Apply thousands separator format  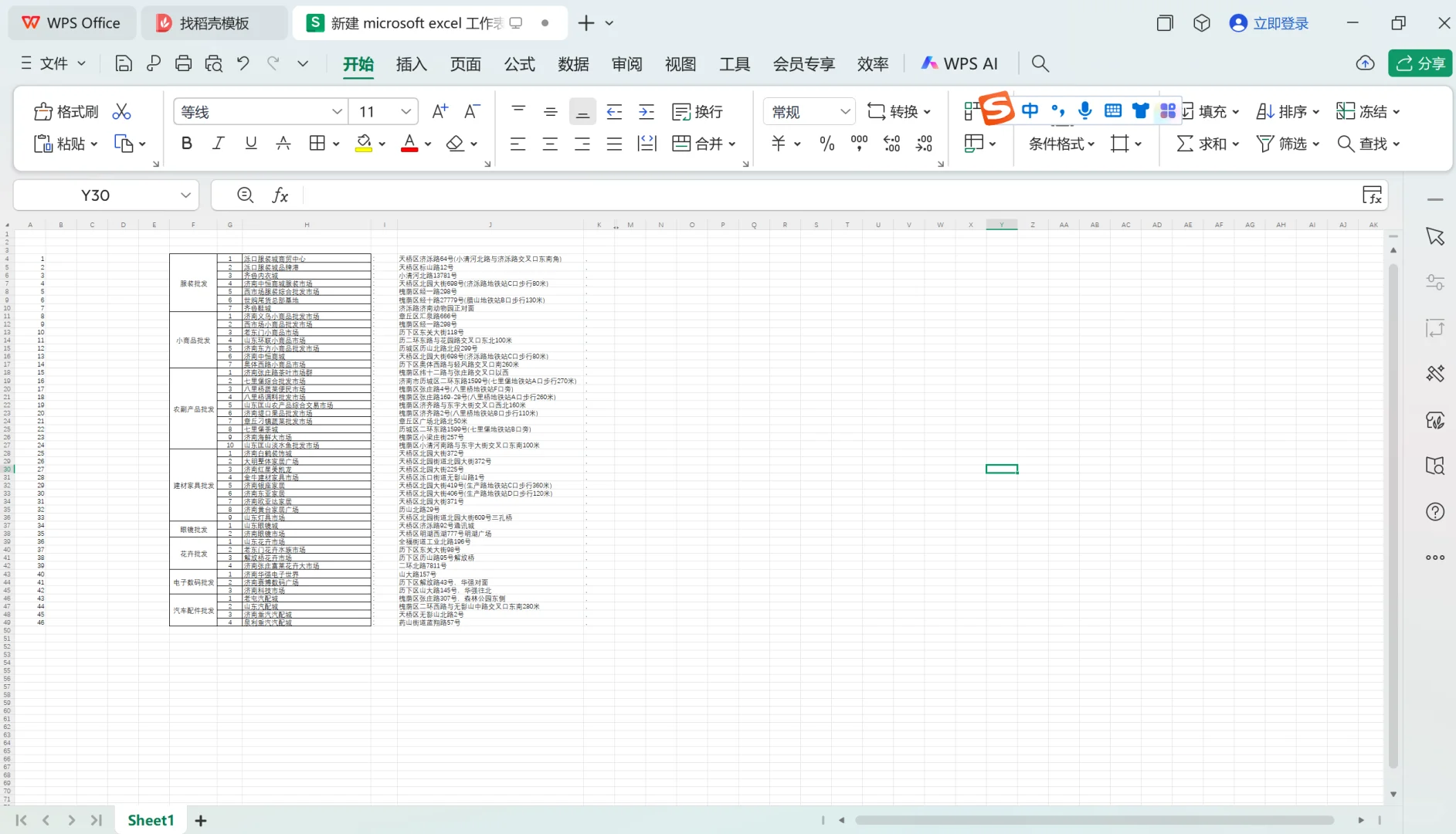pos(859,144)
